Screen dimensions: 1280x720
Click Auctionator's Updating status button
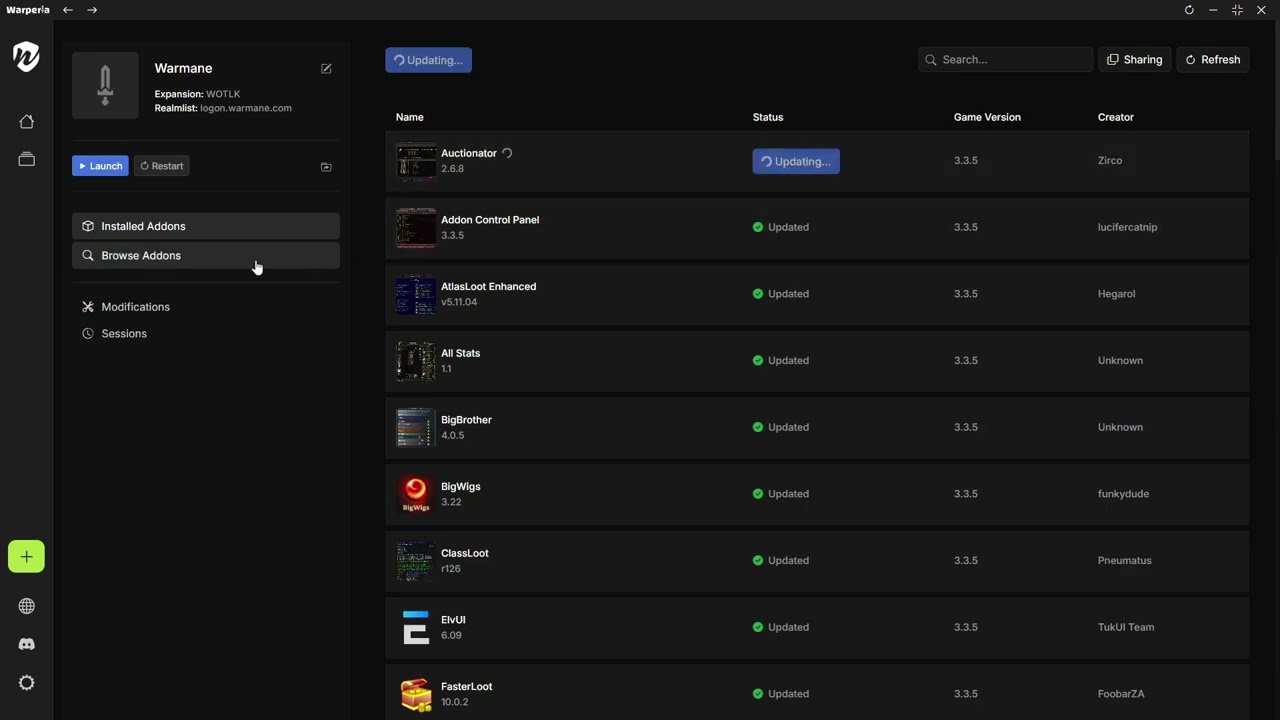(x=796, y=161)
